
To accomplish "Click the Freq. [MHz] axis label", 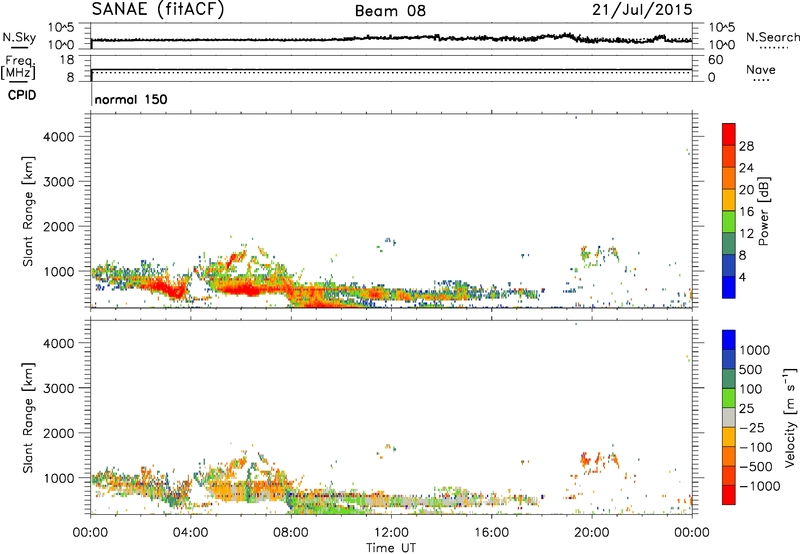I will (19, 67).
